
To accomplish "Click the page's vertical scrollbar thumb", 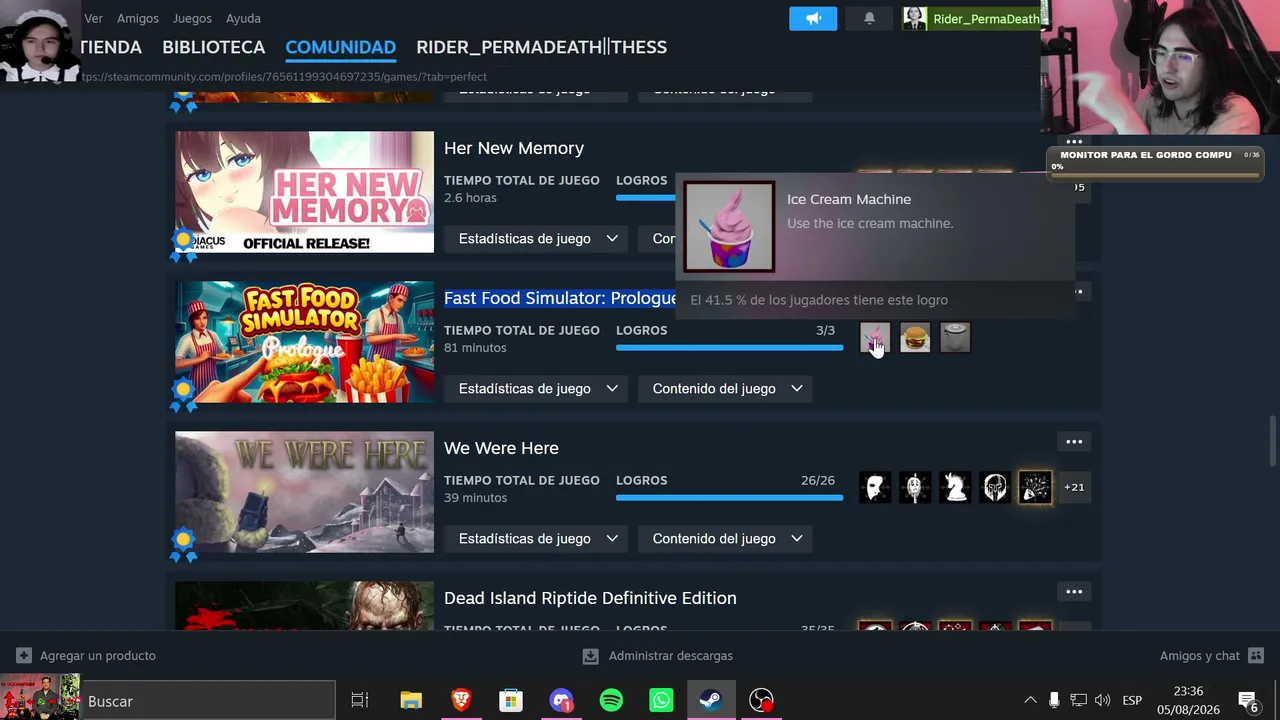I will 1273,441.
